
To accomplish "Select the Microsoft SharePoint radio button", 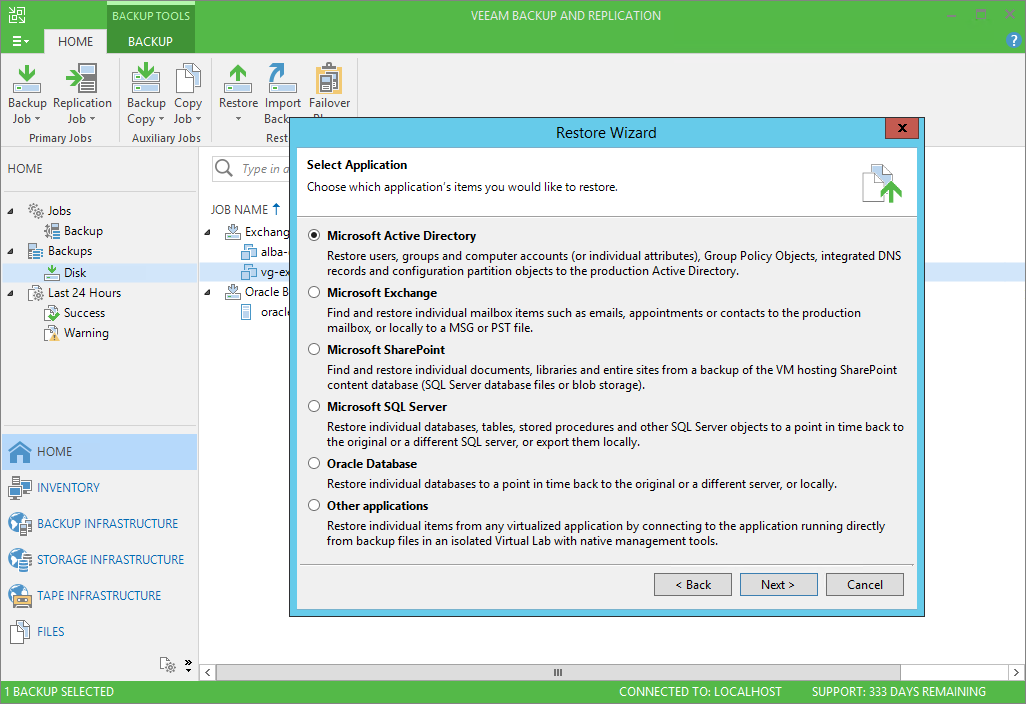I will coord(314,349).
